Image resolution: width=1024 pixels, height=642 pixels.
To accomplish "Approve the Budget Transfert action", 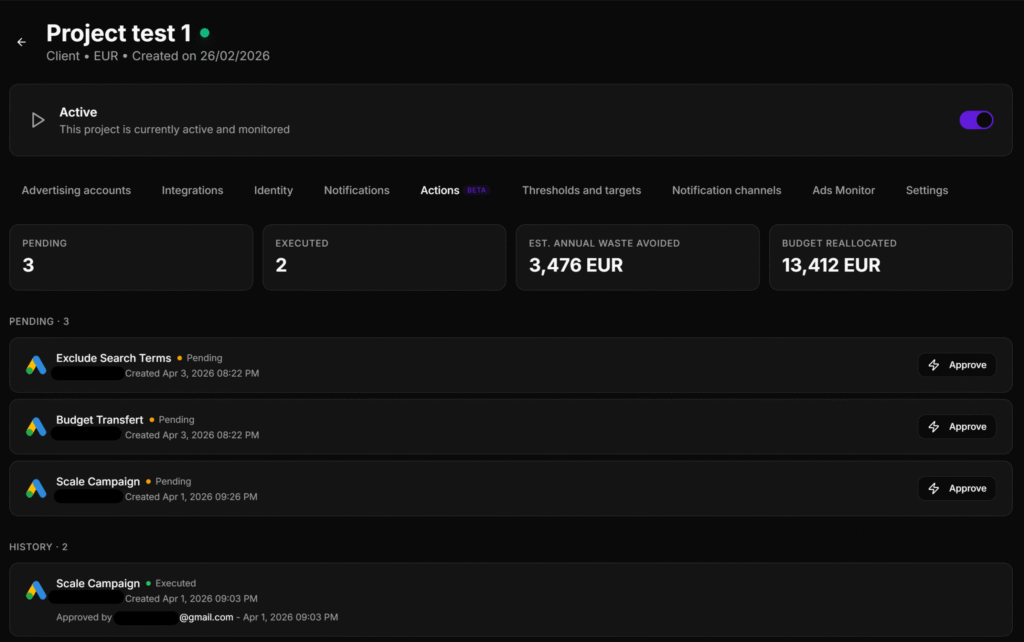I will pyautogui.click(x=956, y=427).
